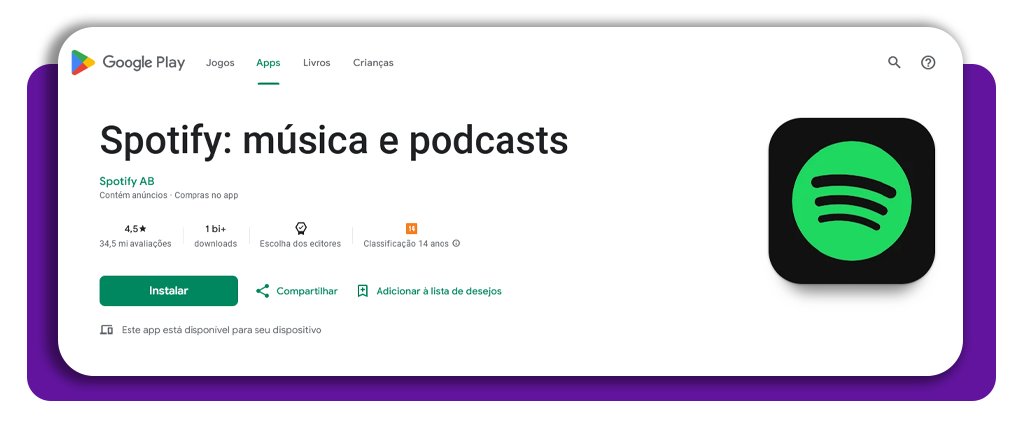Click the Compras no app text

tap(206, 195)
